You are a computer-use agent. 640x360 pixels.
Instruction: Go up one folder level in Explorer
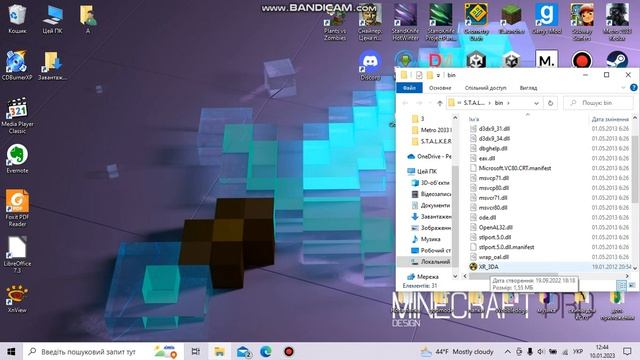(x=440, y=103)
